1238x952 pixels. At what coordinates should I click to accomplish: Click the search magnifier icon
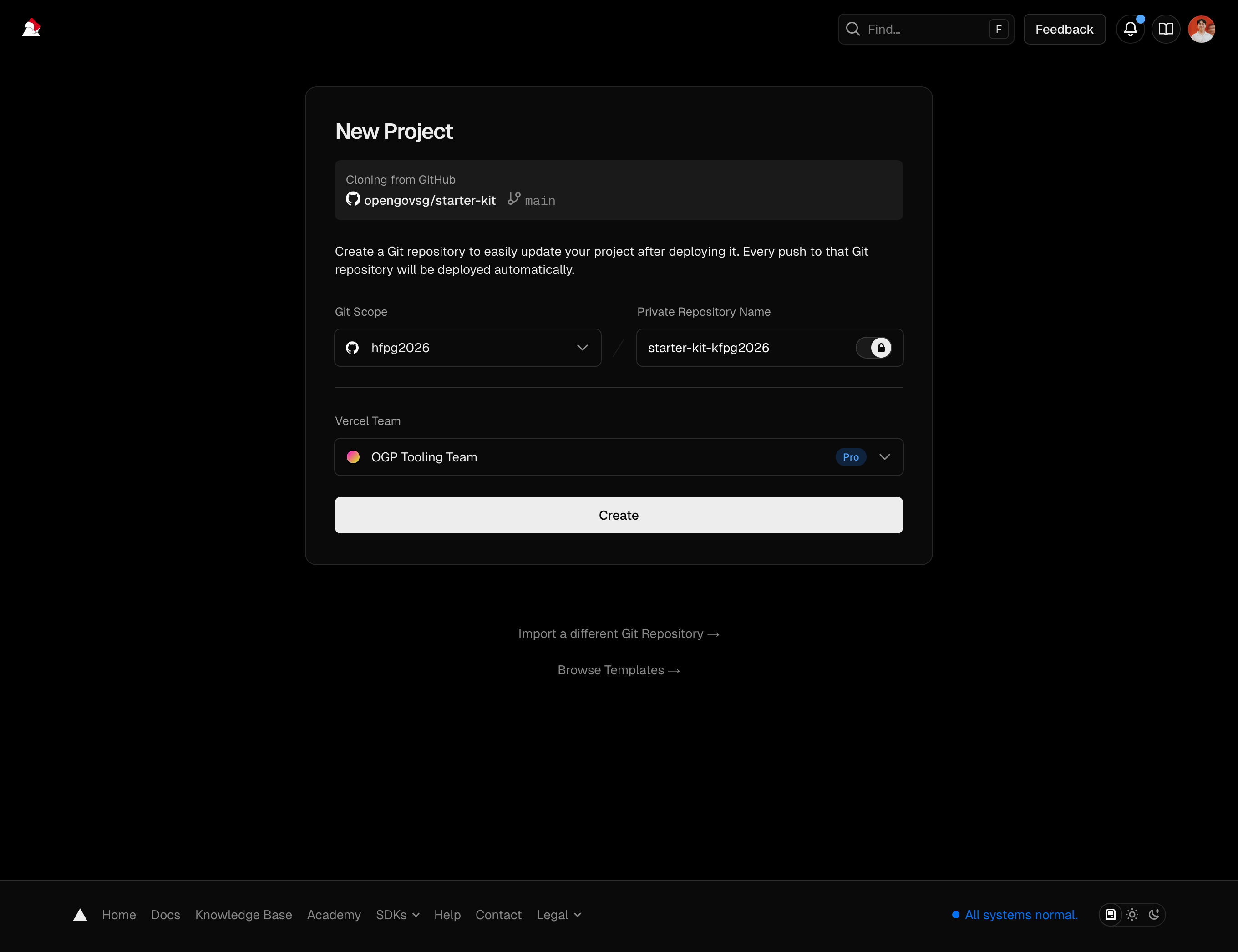tap(852, 29)
